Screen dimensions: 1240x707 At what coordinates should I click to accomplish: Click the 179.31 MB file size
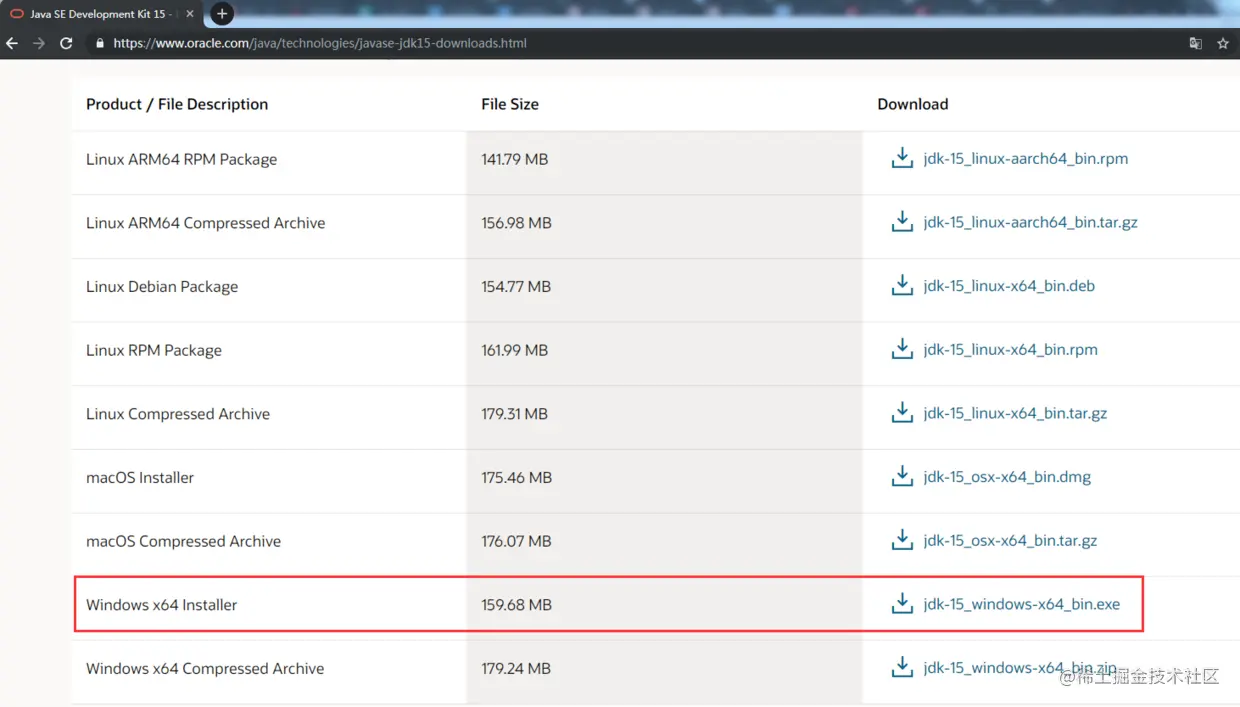pos(514,414)
